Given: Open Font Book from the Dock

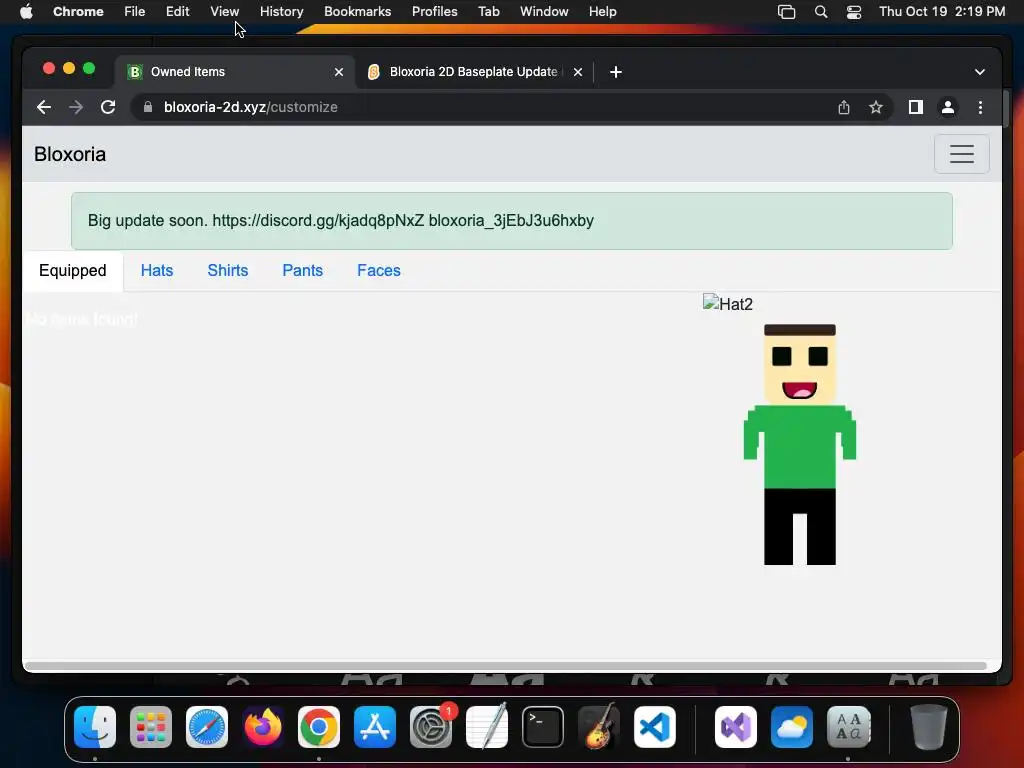Looking at the screenshot, I should pos(848,727).
